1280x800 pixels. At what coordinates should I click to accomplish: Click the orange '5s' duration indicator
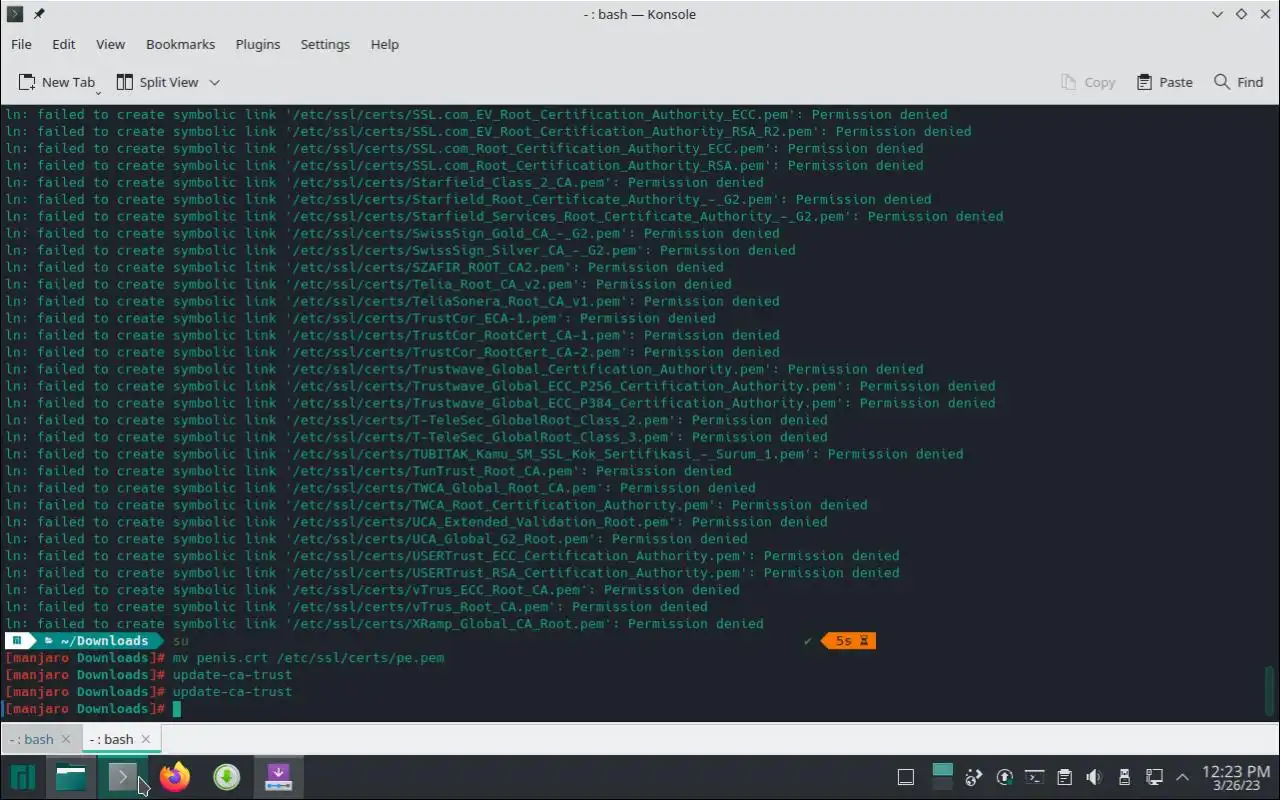click(849, 641)
